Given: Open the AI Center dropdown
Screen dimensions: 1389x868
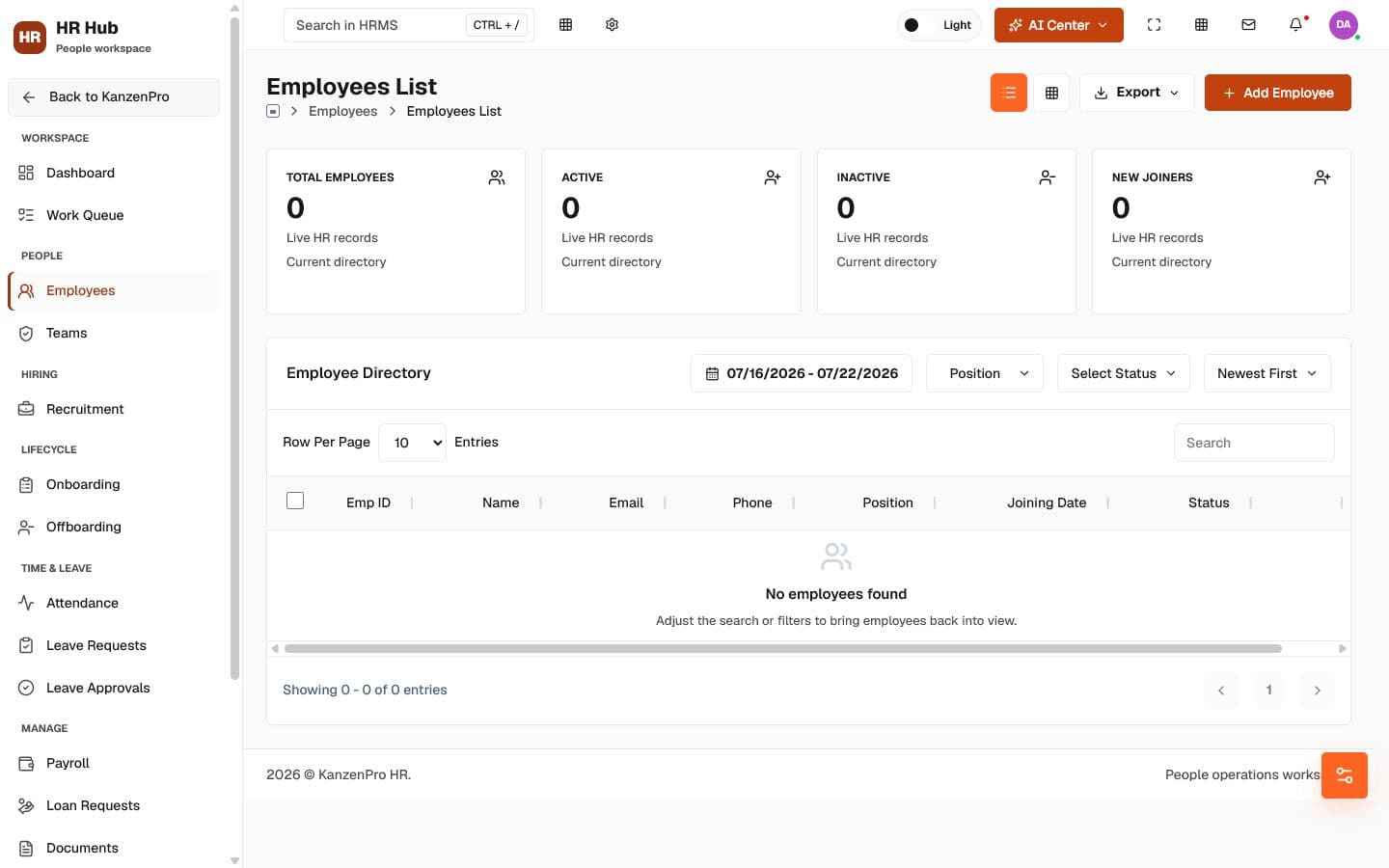Looking at the screenshot, I should 1058,25.
